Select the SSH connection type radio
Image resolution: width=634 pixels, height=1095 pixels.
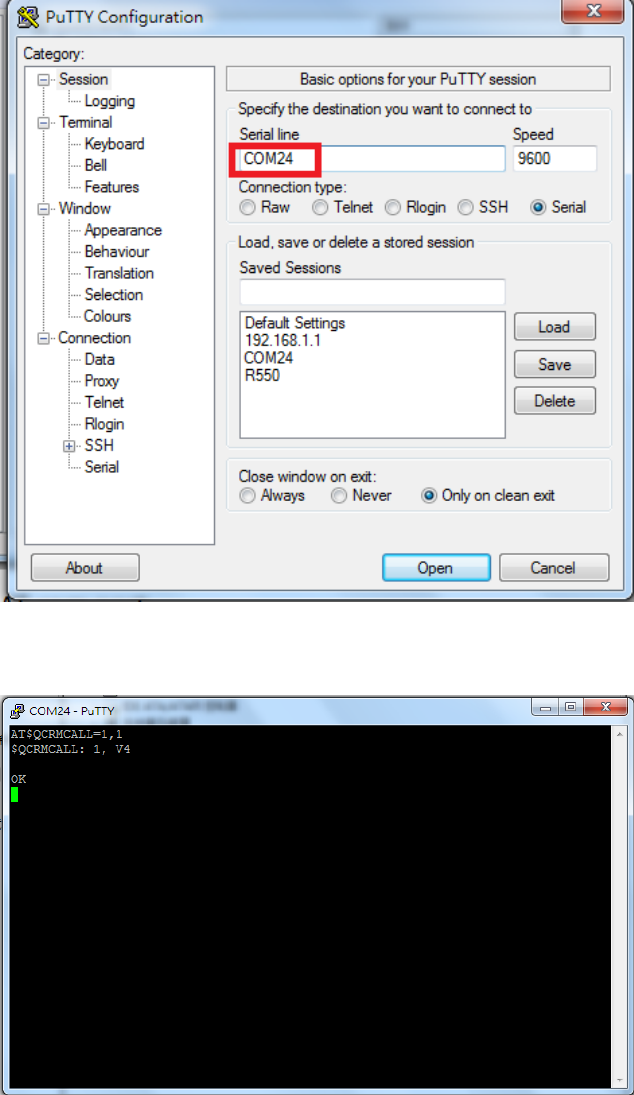pyautogui.click(x=465, y=207)
